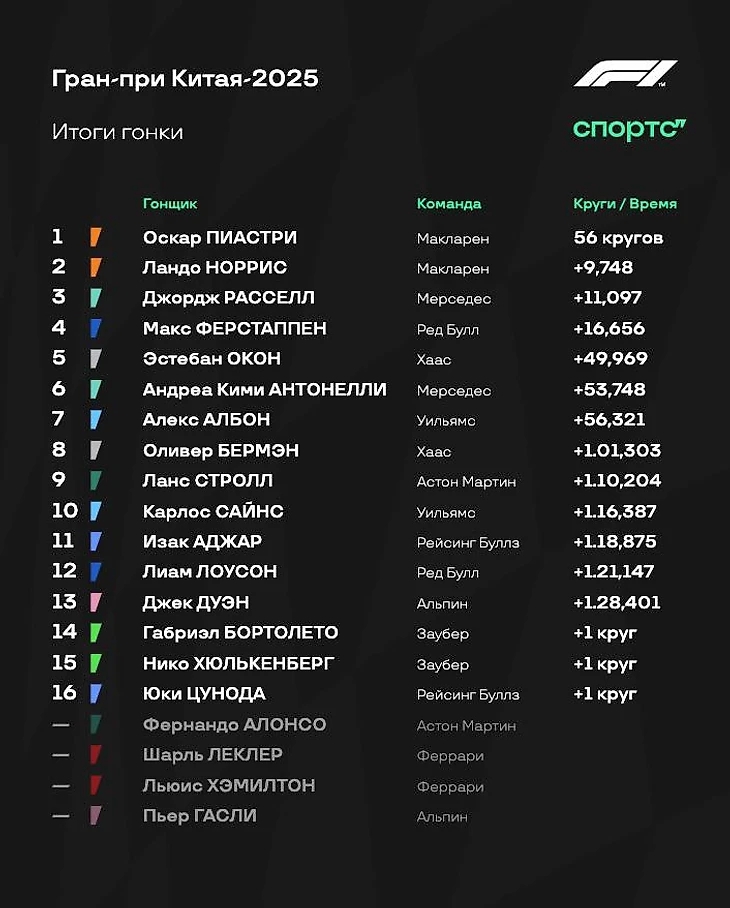Image resolution: width=730 pixels, height=908 pixels.
Task: Click pink Alpine marker beside Джек ДУЭН
Action: point(95,602)
